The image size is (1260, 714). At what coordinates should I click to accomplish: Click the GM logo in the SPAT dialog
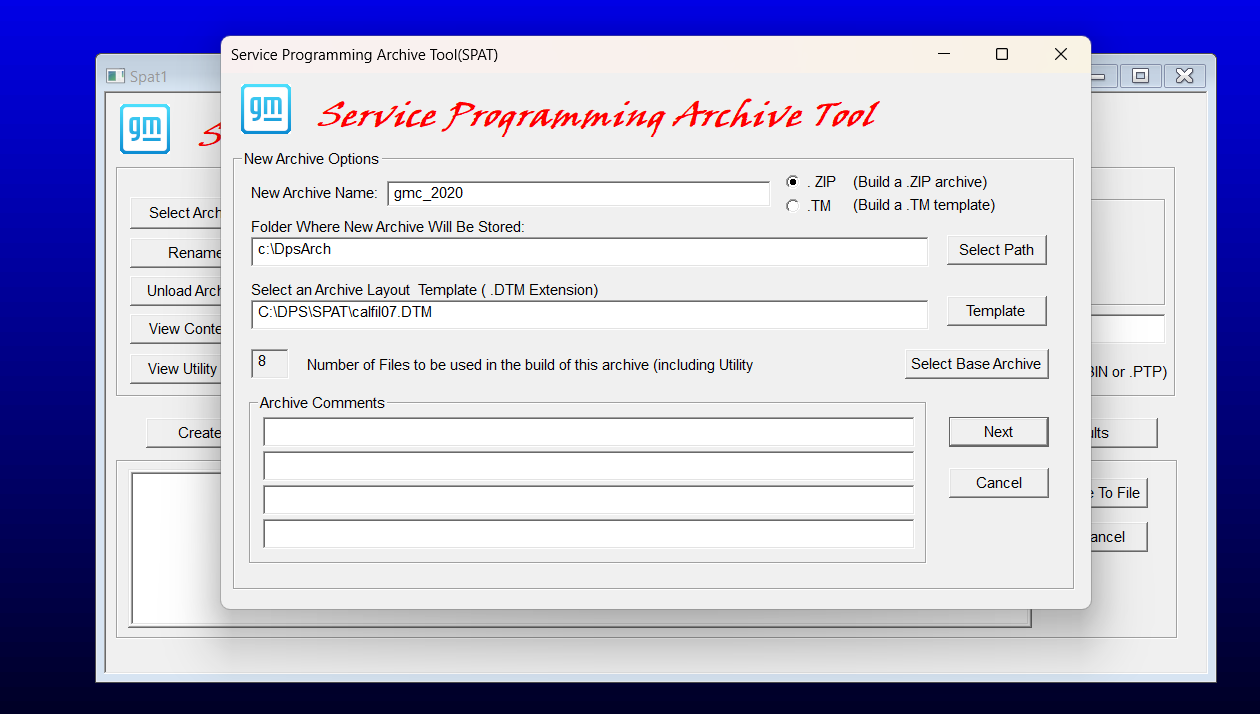click(x=265, y=109)
